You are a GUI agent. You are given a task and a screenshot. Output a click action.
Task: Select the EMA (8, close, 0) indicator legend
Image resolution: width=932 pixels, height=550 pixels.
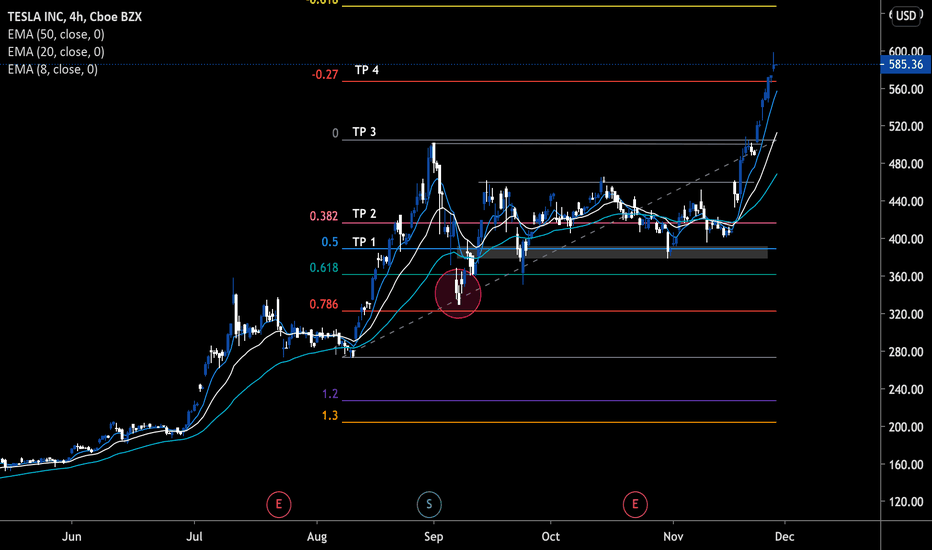point(52,70)
